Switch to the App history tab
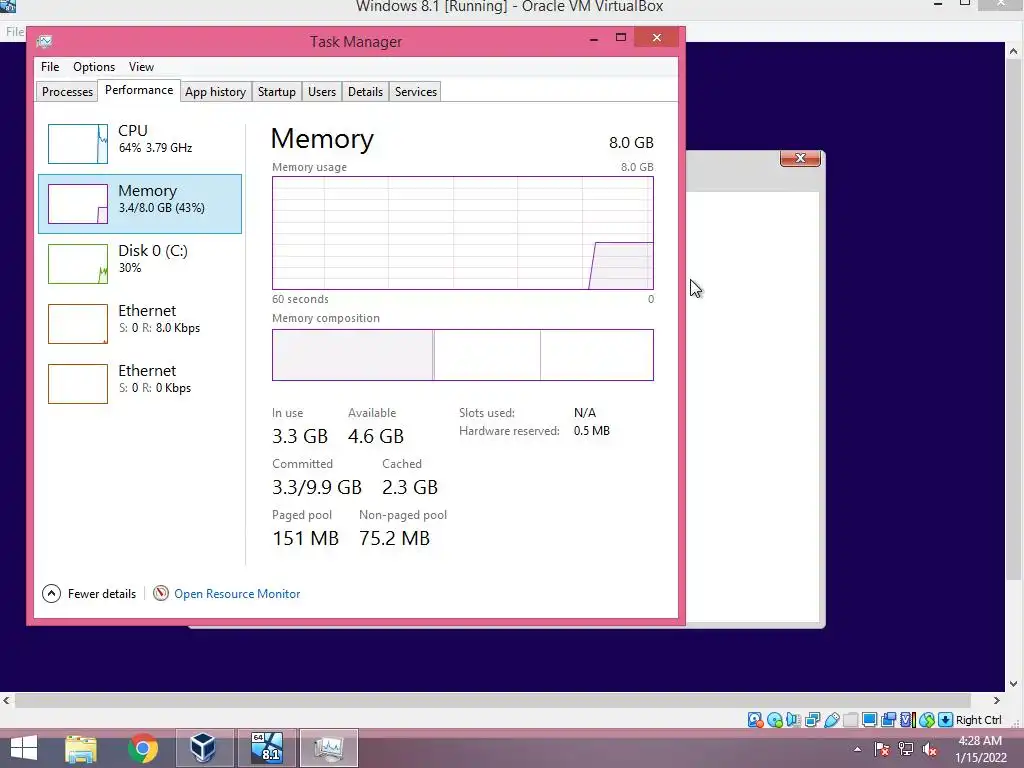 click(216, 91)
